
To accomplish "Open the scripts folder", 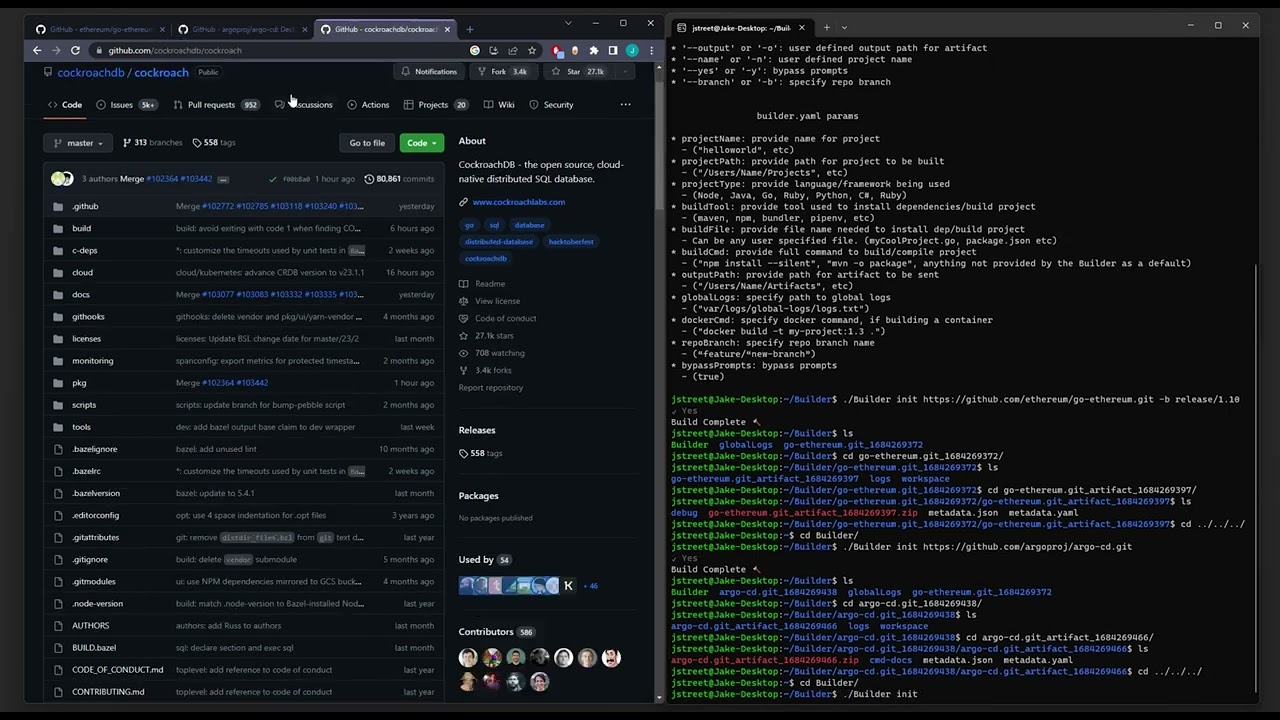I will pyautogui.click(x=84, y=404).
